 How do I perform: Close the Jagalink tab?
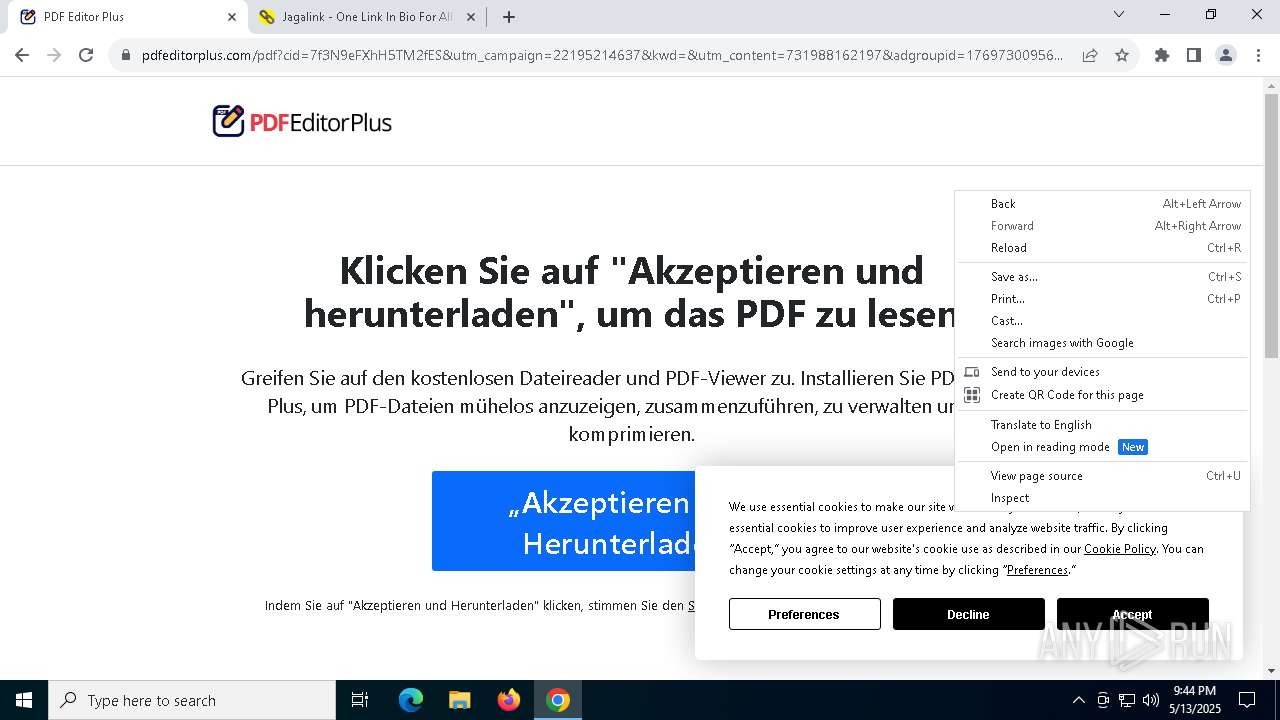[x=471, y=17]
